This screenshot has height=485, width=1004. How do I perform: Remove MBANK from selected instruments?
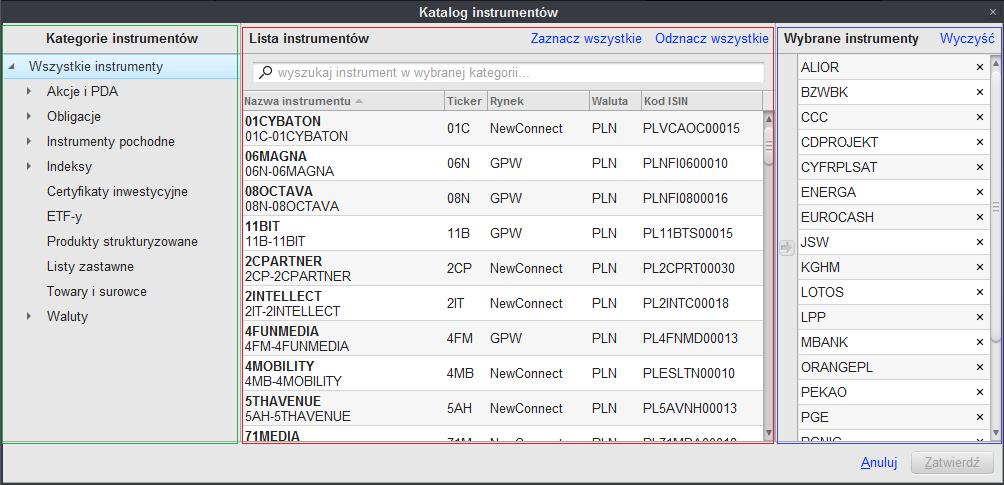979,342
